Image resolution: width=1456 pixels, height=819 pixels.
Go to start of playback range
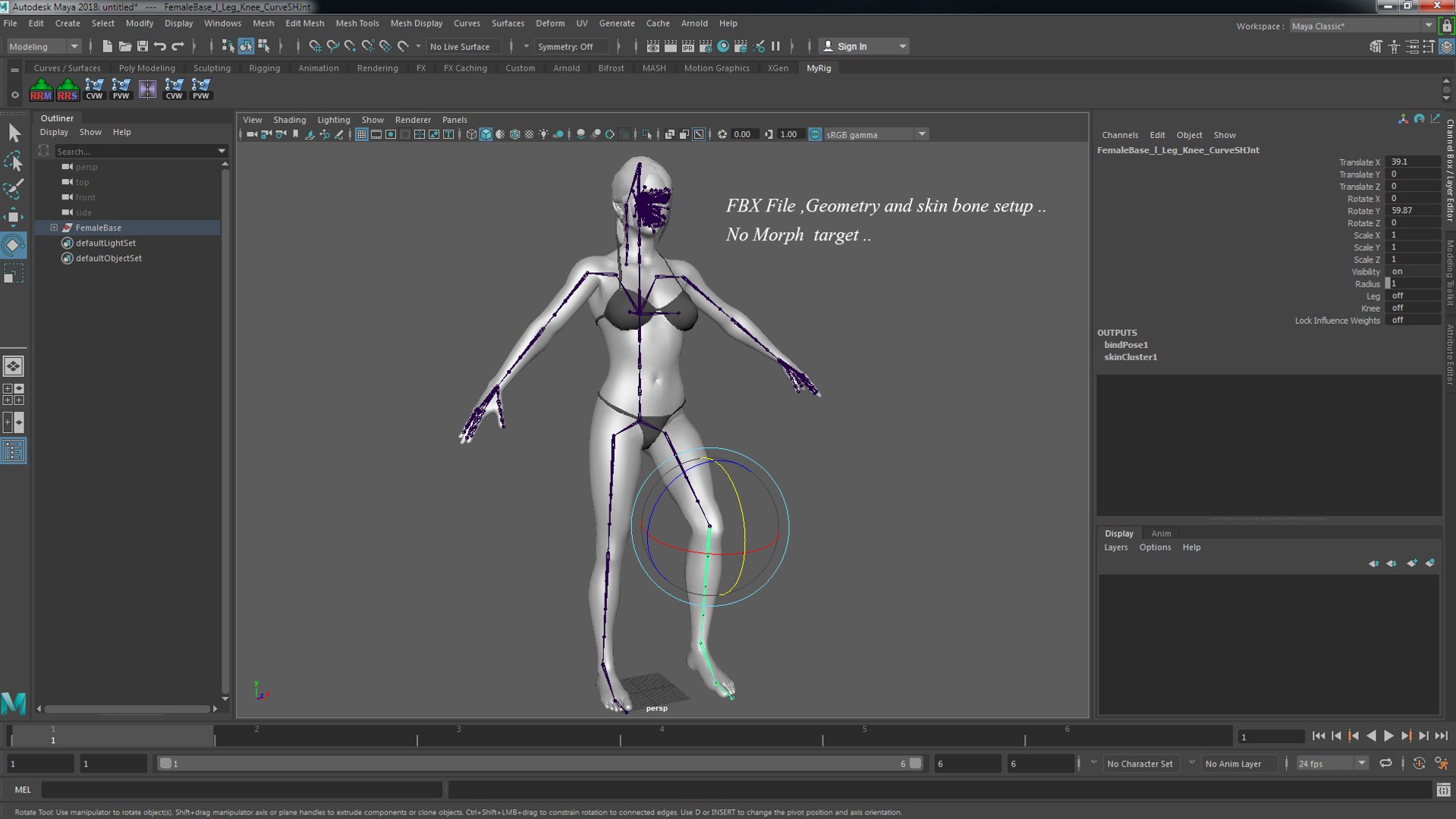[x=1319, y=736]
